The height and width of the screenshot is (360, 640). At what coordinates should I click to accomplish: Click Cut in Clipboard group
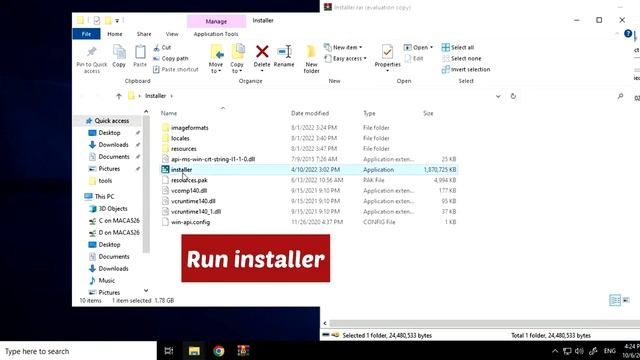pyautogui.click(x=162, y=47)
